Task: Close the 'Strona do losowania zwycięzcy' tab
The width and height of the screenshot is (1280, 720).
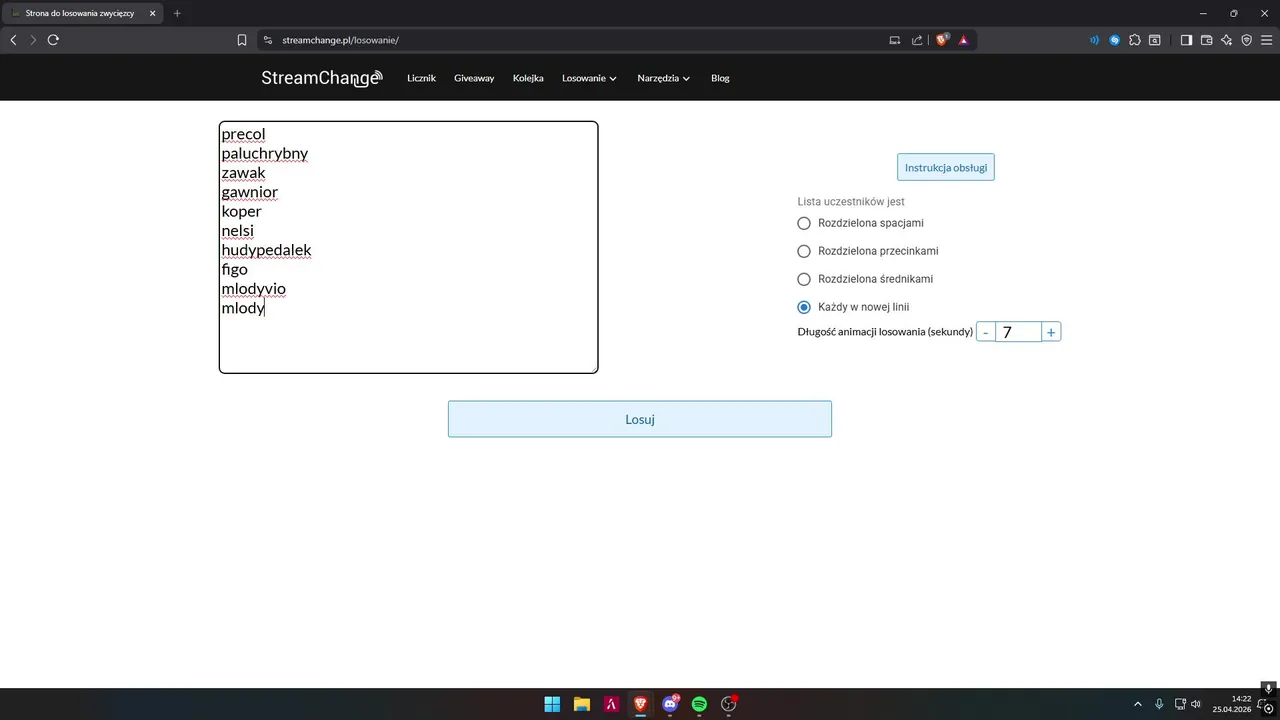Action: (x=152, y=13)
